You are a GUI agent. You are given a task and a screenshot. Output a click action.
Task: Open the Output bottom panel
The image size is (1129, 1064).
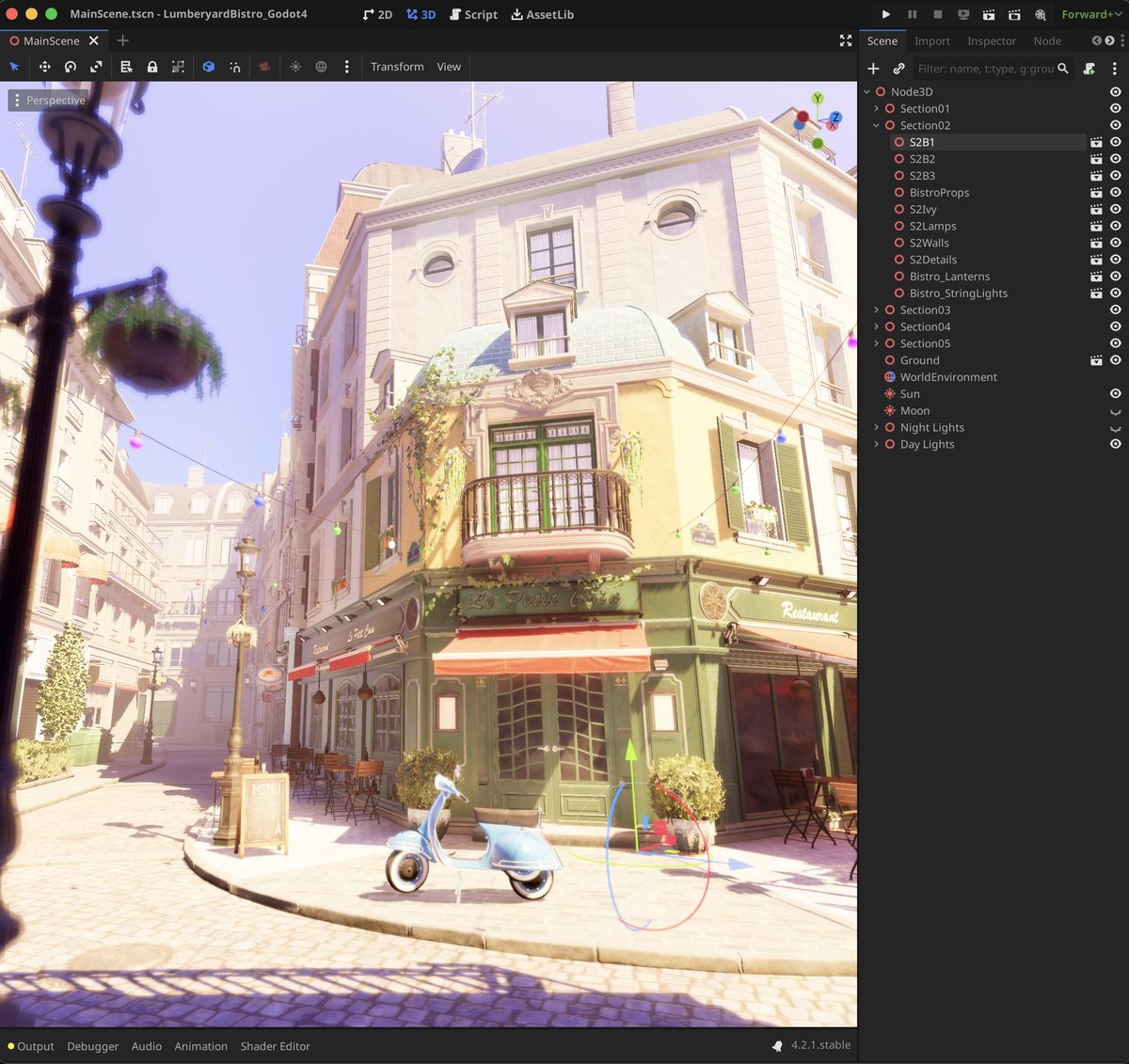point(31,1046)
